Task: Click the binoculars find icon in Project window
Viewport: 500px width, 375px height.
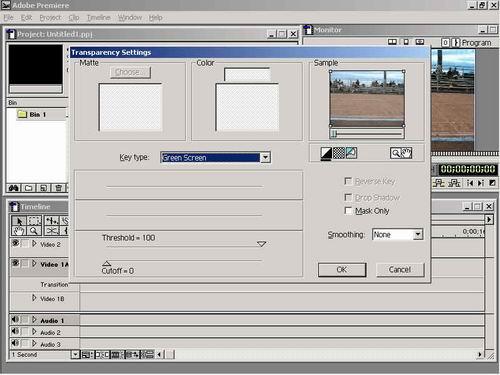Action: [x=14, y=188]
